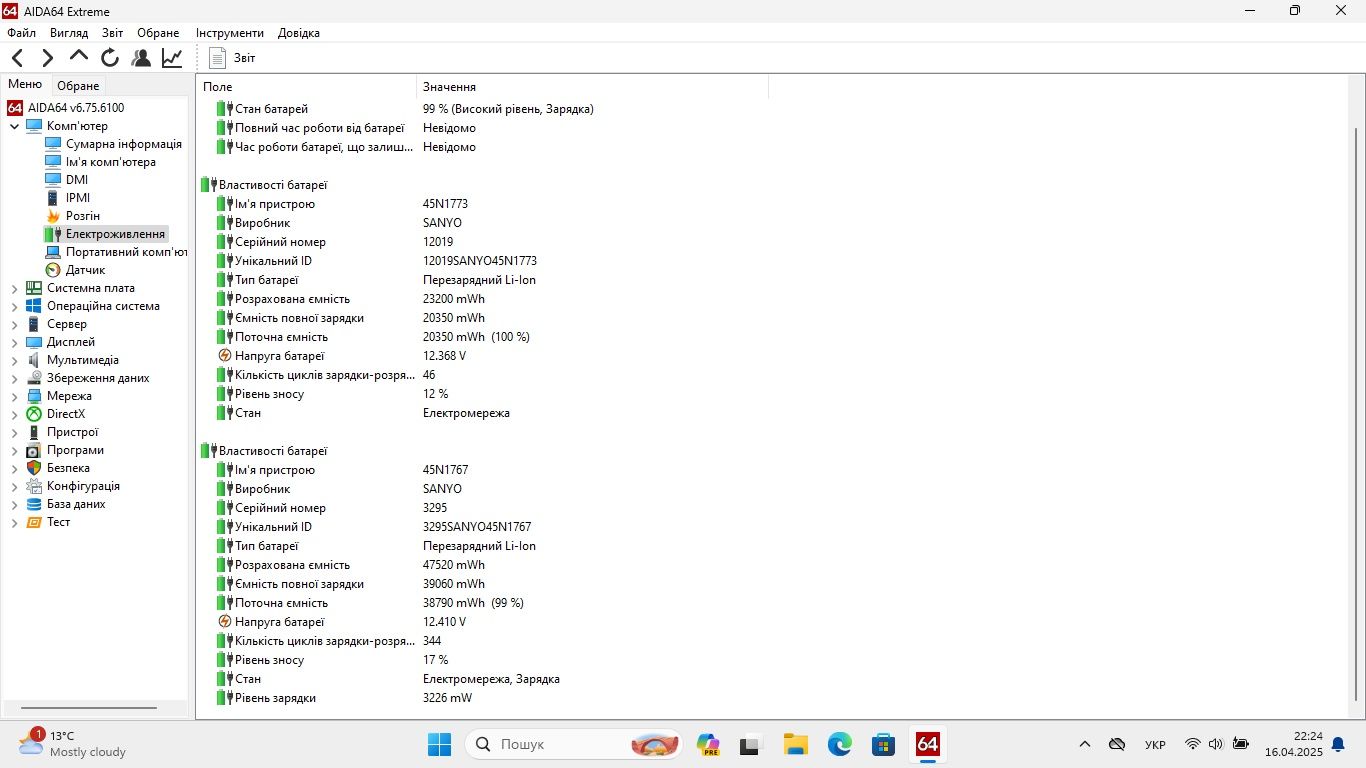
Task: Open File Explorer from taskbar
Action: coord(795,744)
